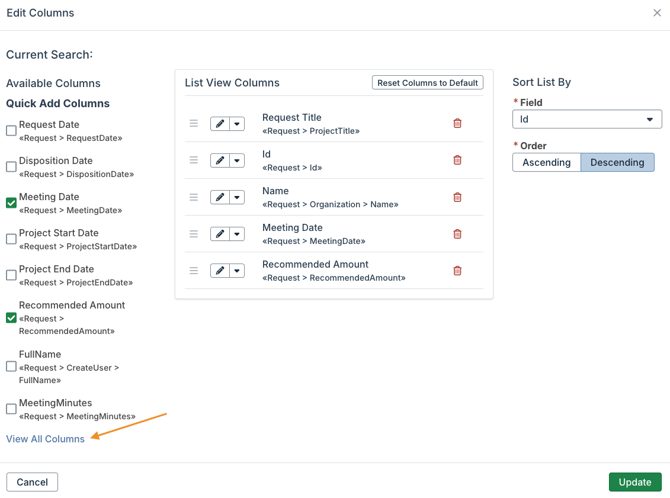Screen dimensions: 670x498
Task: Choose Descending sort order
Action: click(617, 162)
